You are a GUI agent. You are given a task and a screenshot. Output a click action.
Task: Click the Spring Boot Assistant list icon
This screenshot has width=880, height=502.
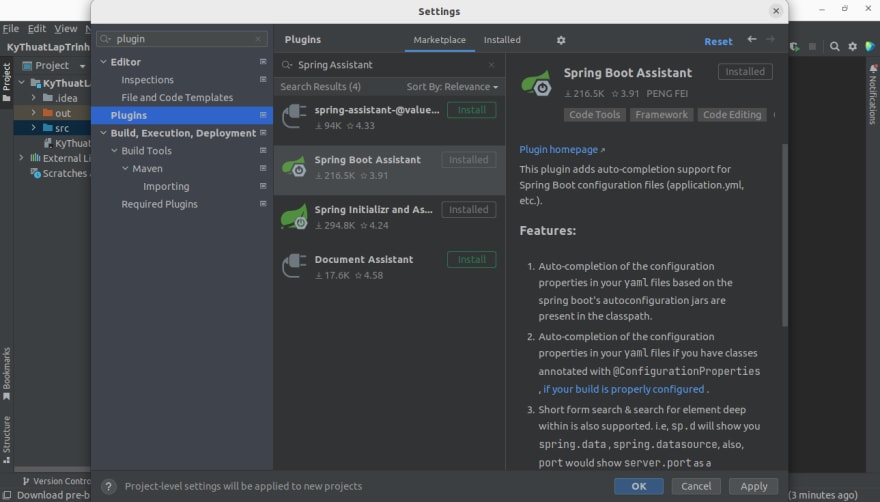(294, 167)
